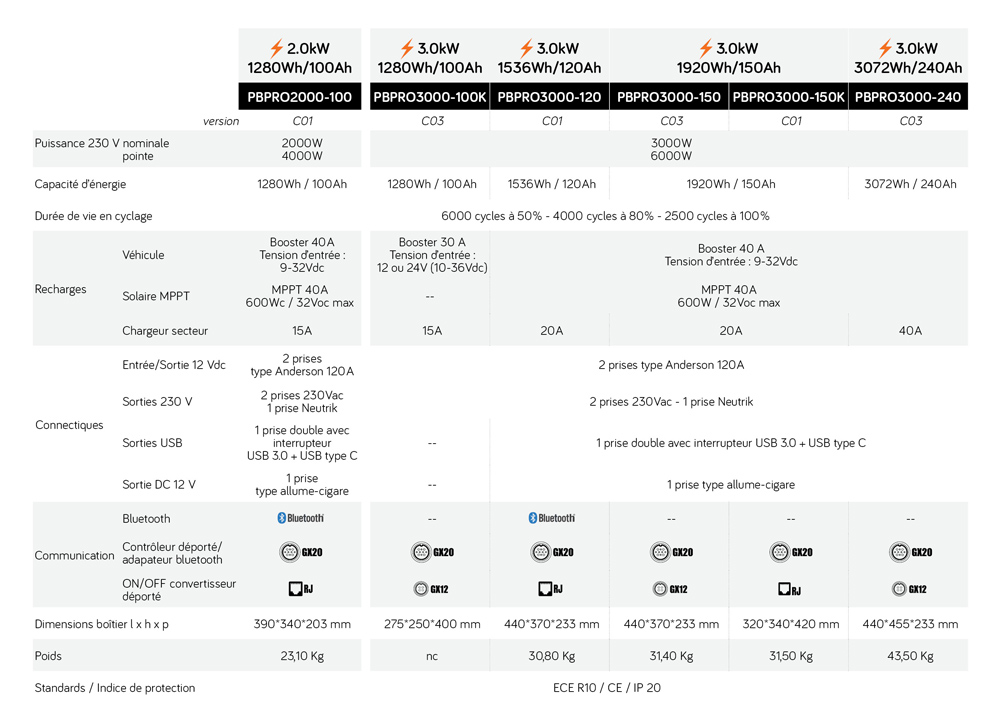
Task: Select the GX12 icon in the PBPRO3000-240 column
Action: (910, 589)
